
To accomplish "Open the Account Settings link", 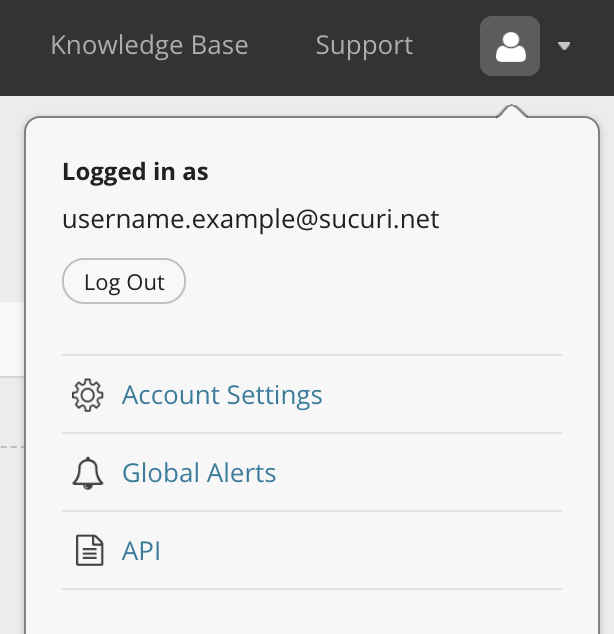I will pos(222,395).
